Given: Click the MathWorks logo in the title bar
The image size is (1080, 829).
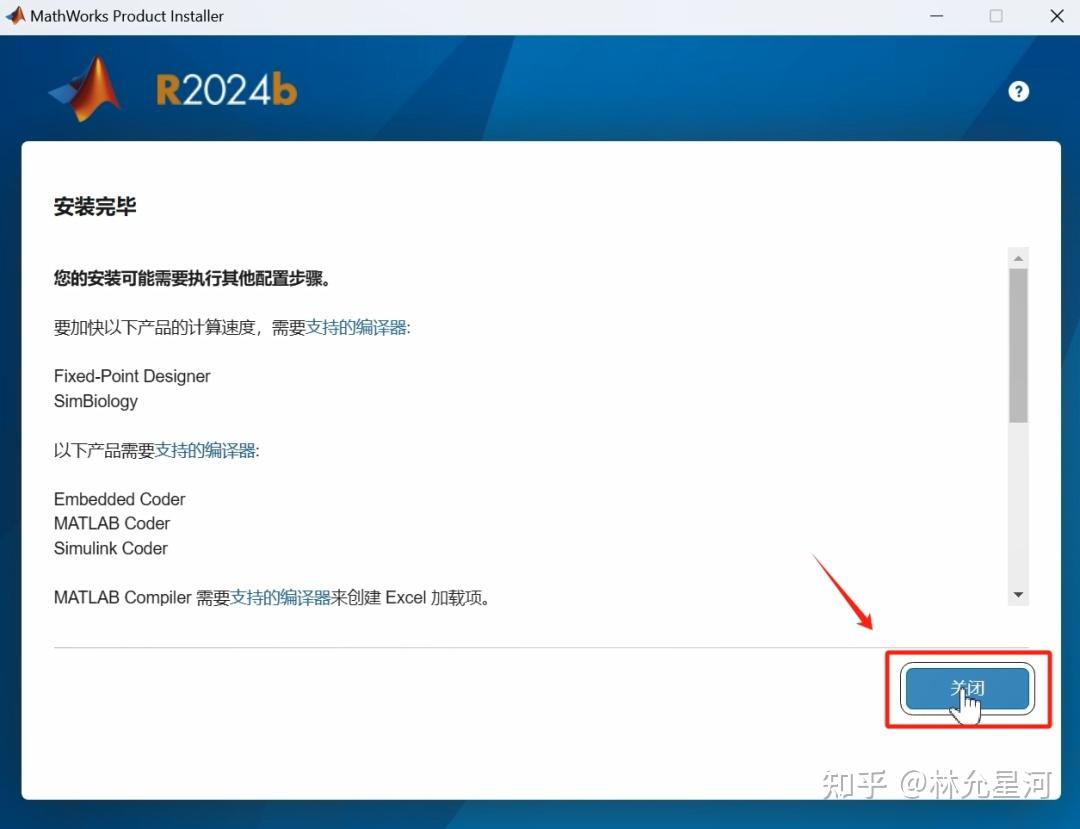Looking at the screenshot, I should 14,15.
